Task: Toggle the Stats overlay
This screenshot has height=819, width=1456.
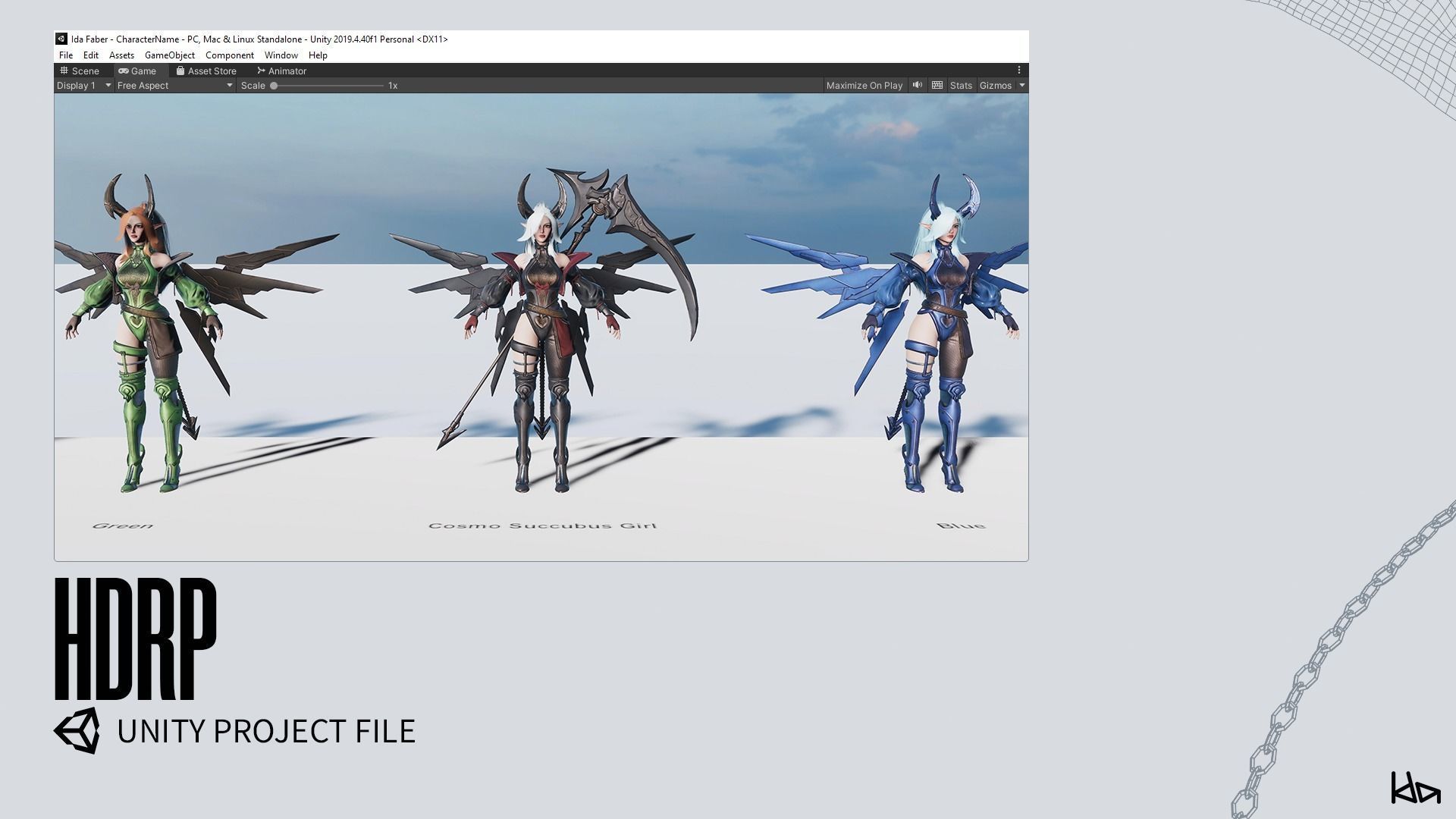Action: tap(960, 86)
